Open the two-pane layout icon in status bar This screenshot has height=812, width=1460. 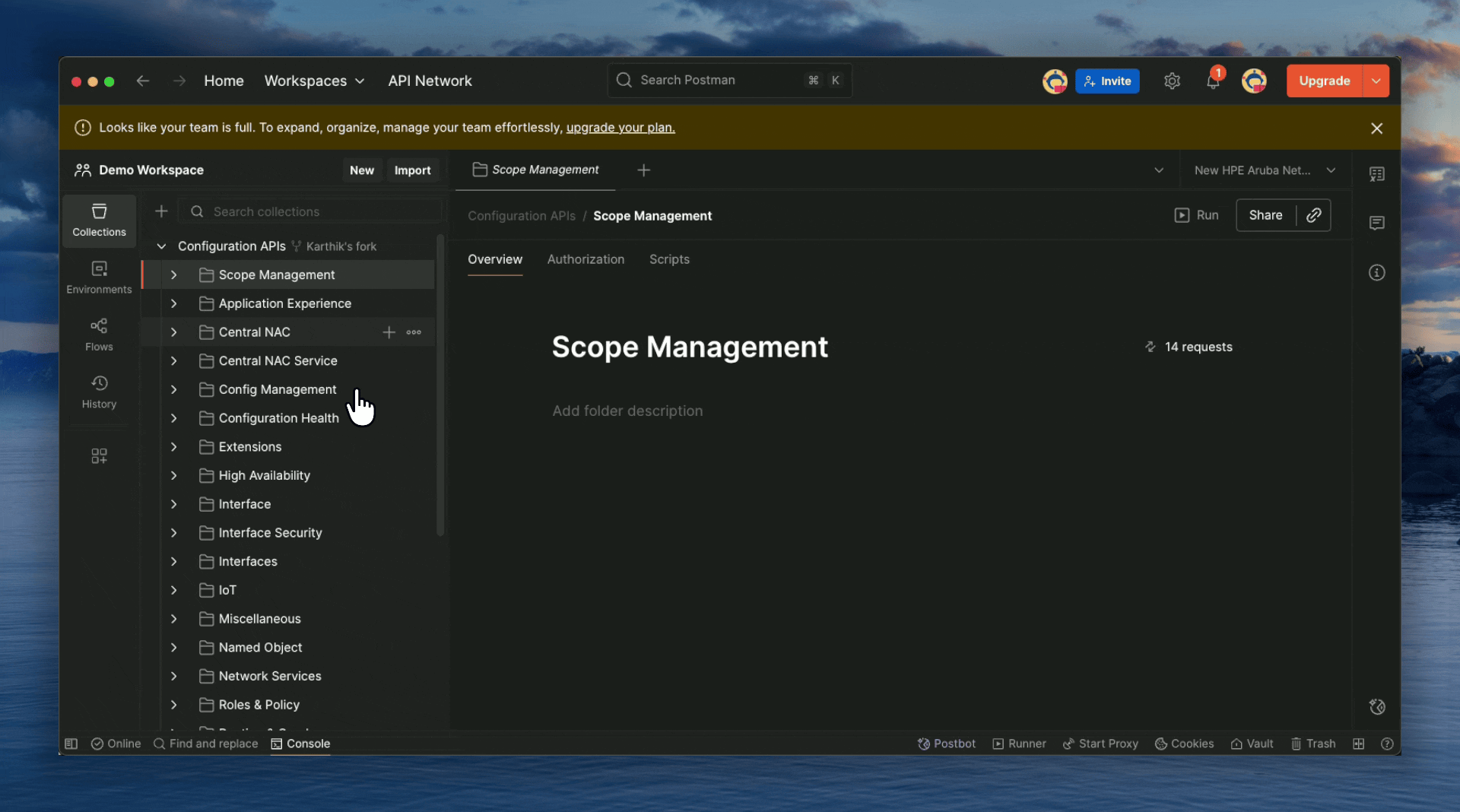[1358, 744]
